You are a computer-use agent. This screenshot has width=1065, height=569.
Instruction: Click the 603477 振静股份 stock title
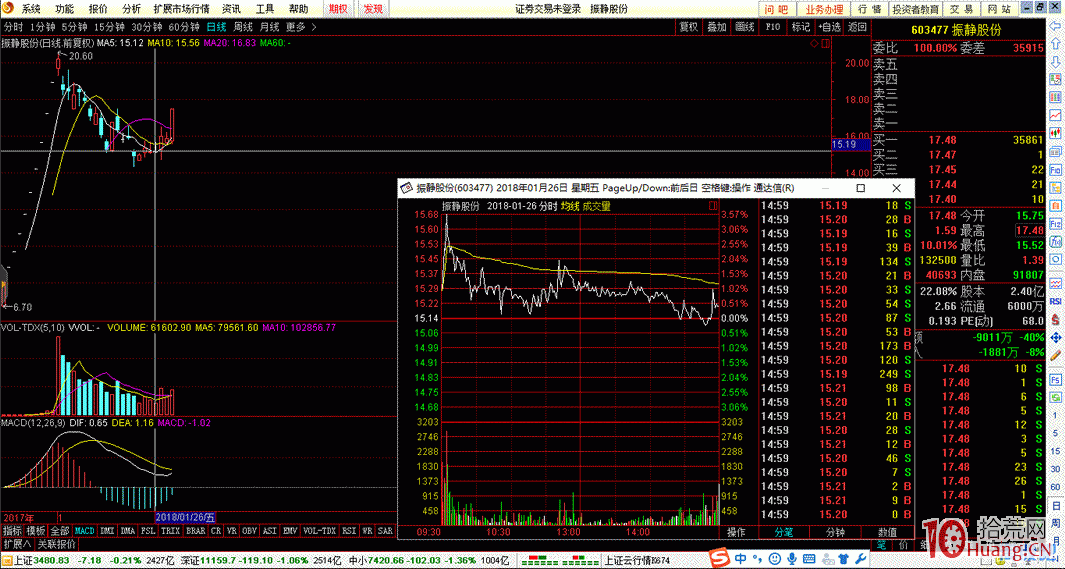(x=956, y=31)
